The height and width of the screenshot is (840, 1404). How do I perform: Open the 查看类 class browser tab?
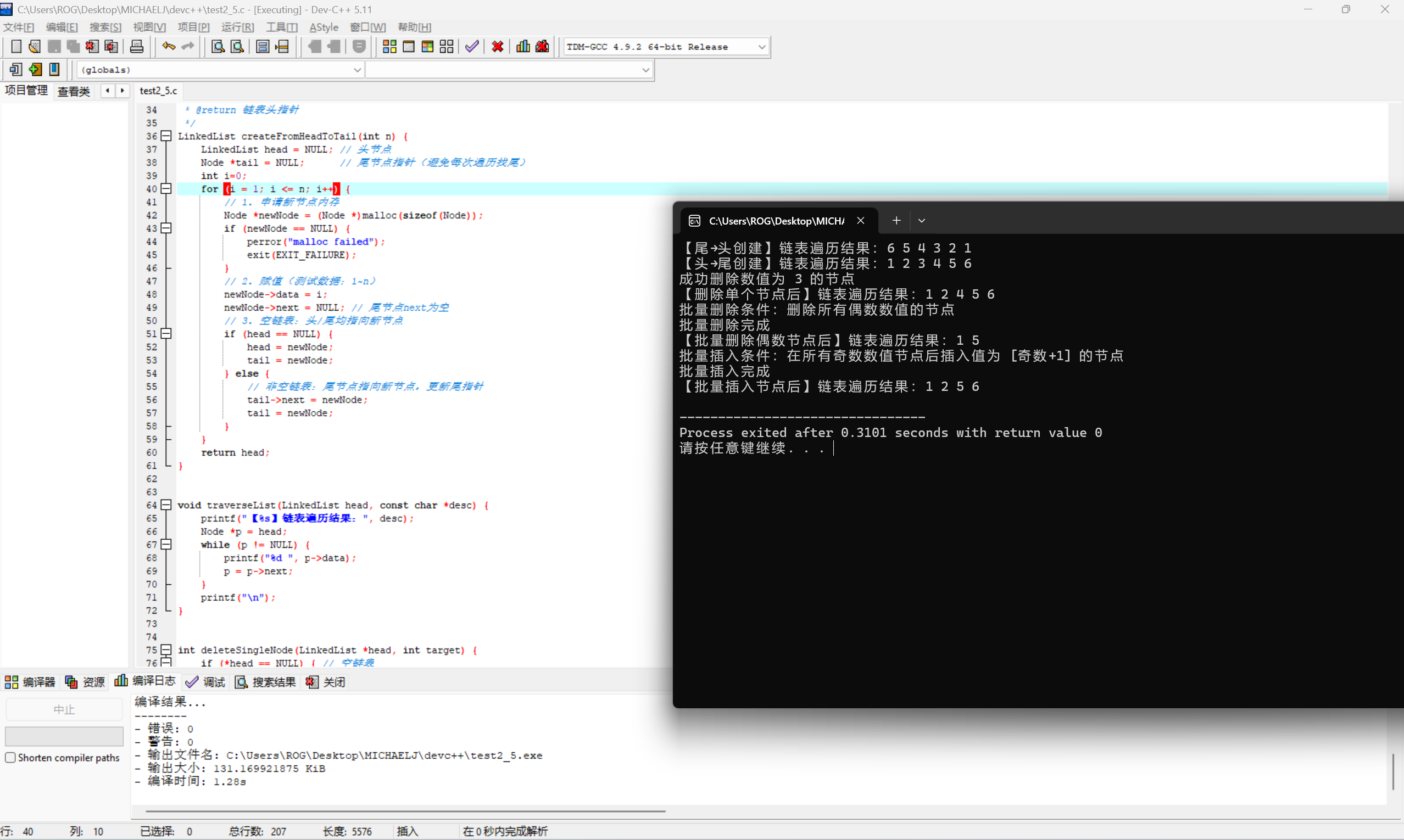74,91
